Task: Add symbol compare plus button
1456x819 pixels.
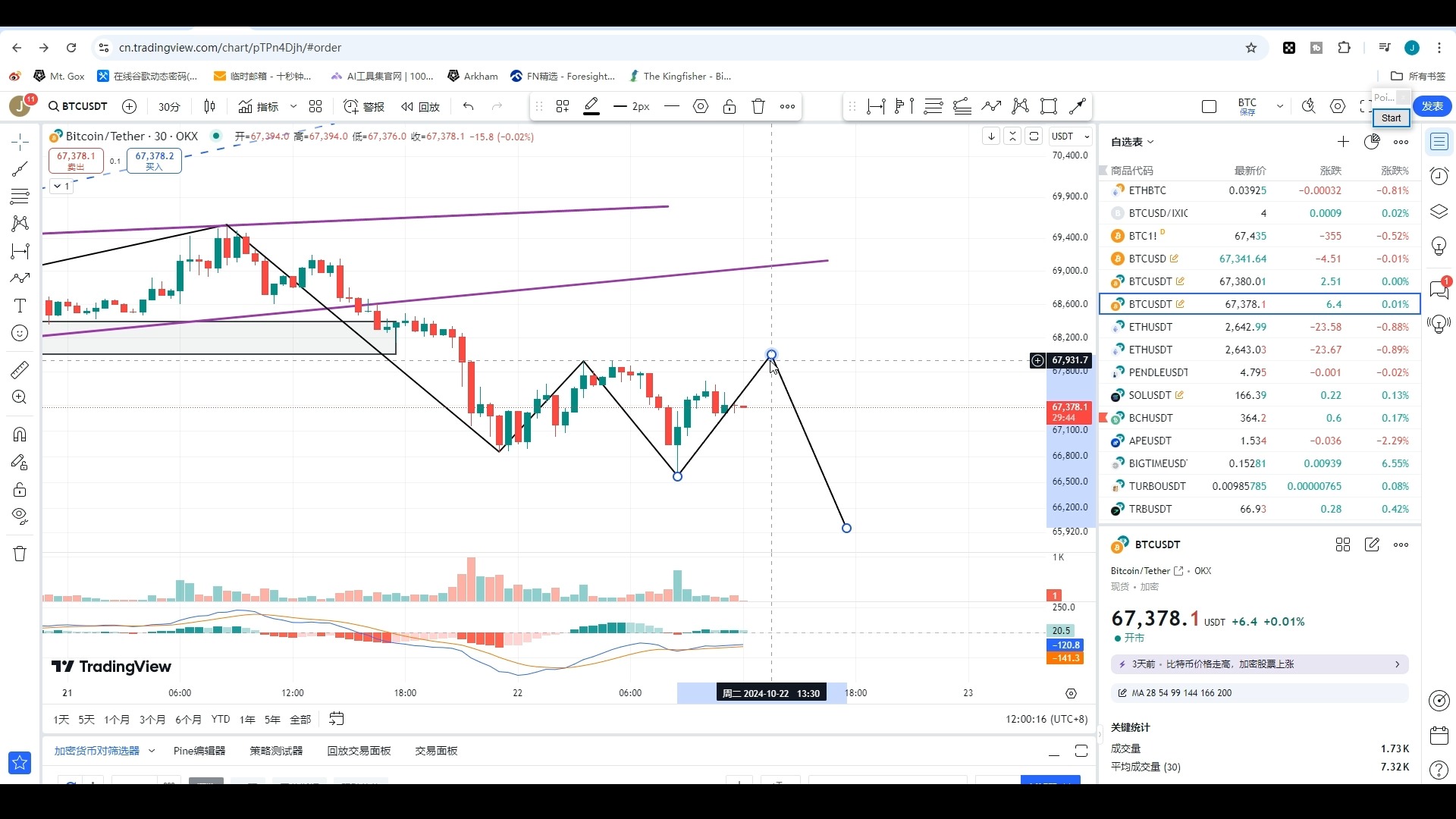Action: click(x=130, y=106)
